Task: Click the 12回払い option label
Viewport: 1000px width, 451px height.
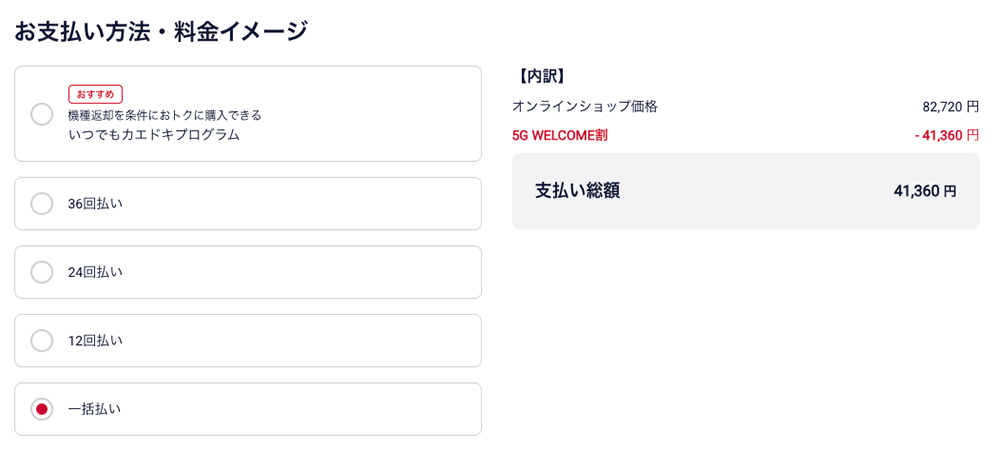Action: [x=95, y=341]
